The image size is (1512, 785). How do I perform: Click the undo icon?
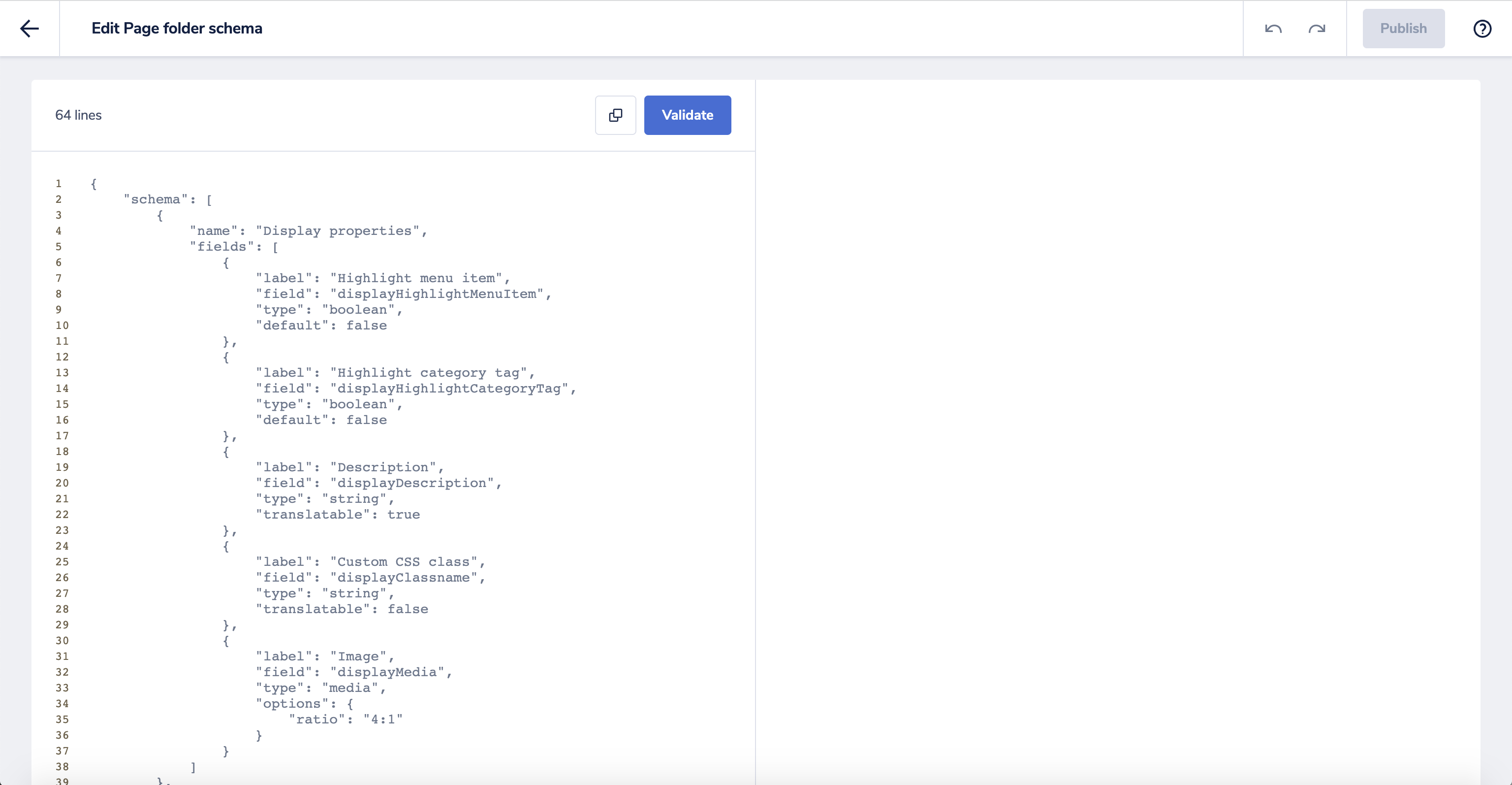(x=1273, y=28)
